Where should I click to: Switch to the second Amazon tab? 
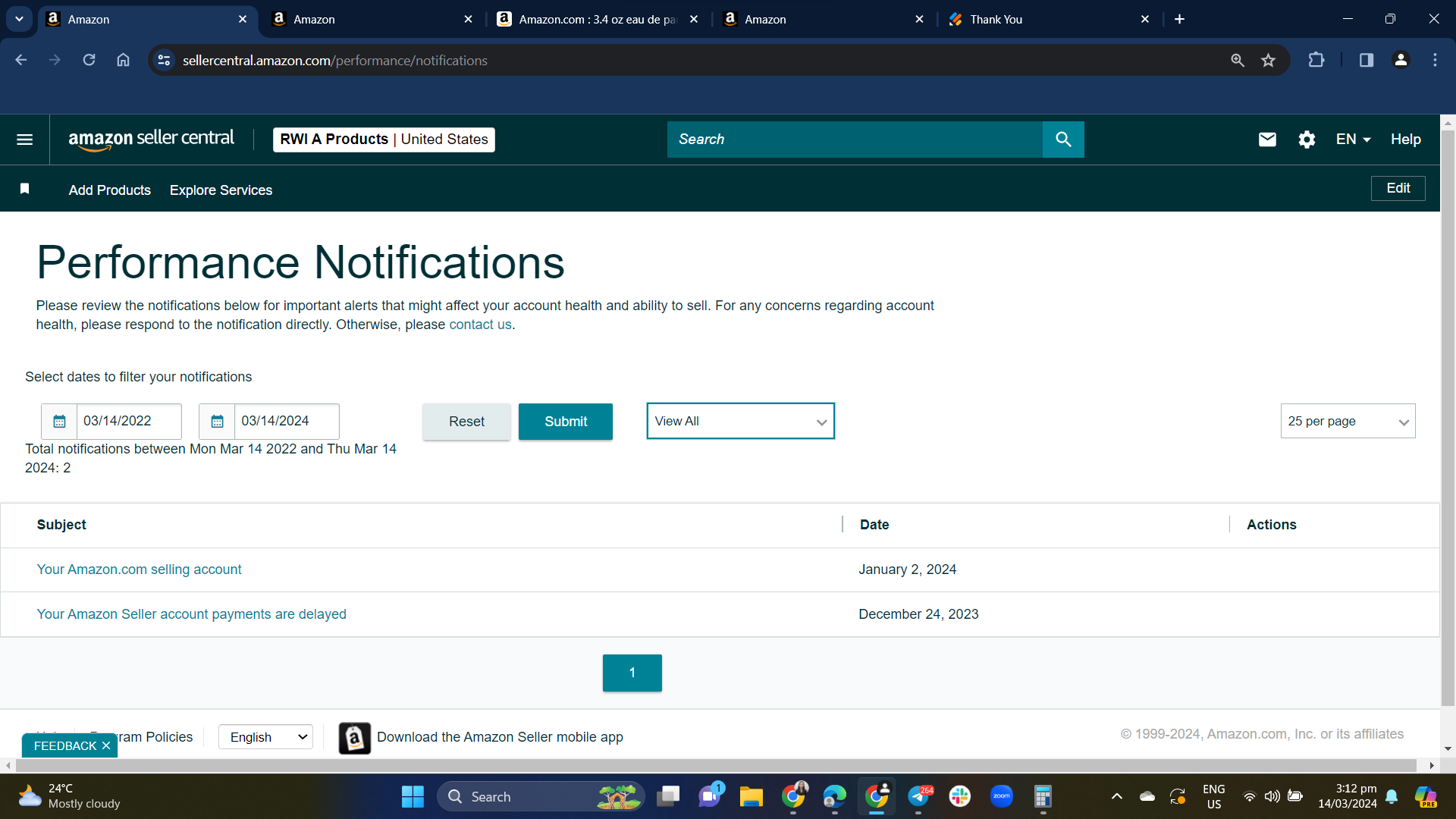372,19
